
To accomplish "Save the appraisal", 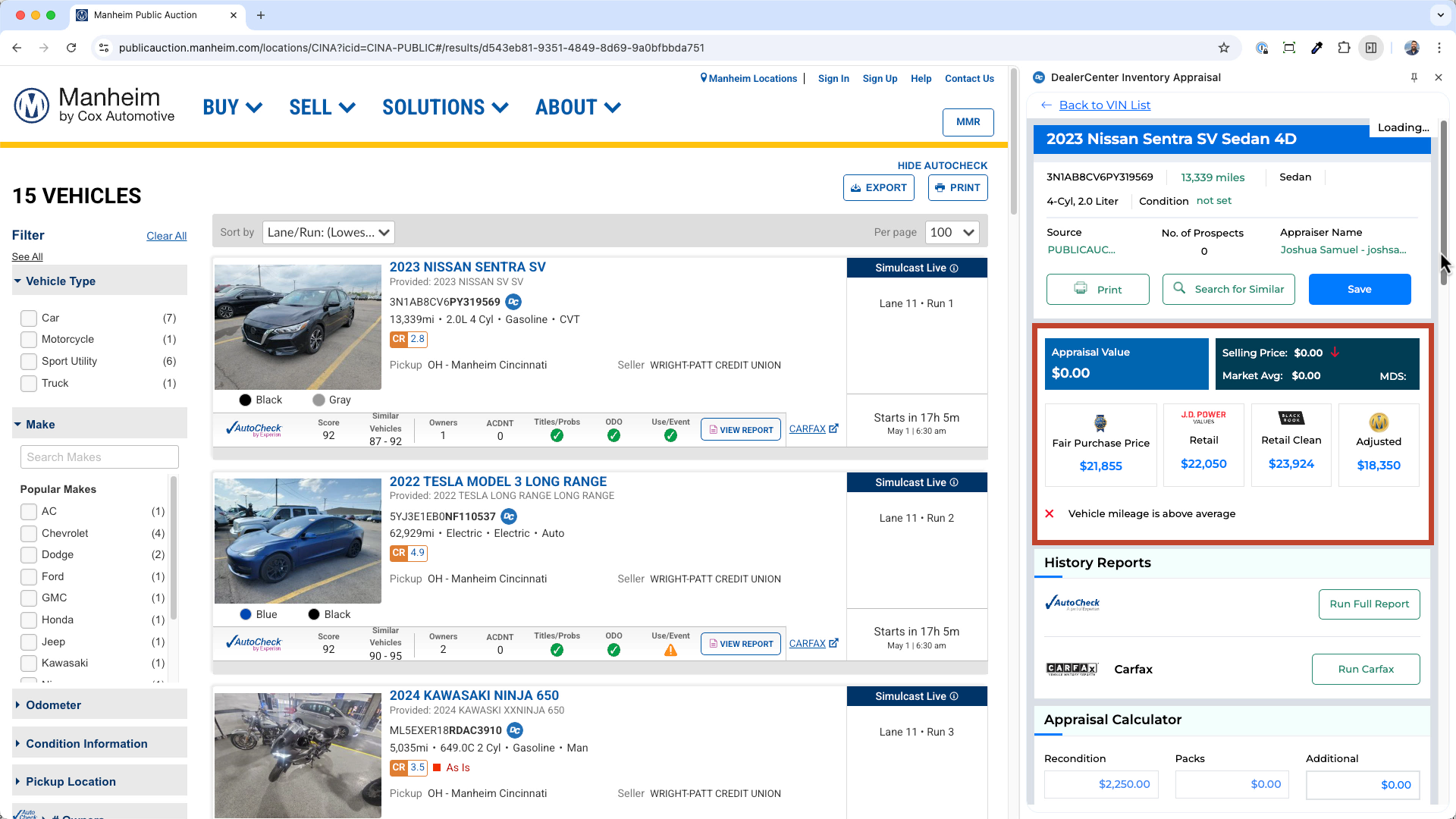I will pos(1360,290).
